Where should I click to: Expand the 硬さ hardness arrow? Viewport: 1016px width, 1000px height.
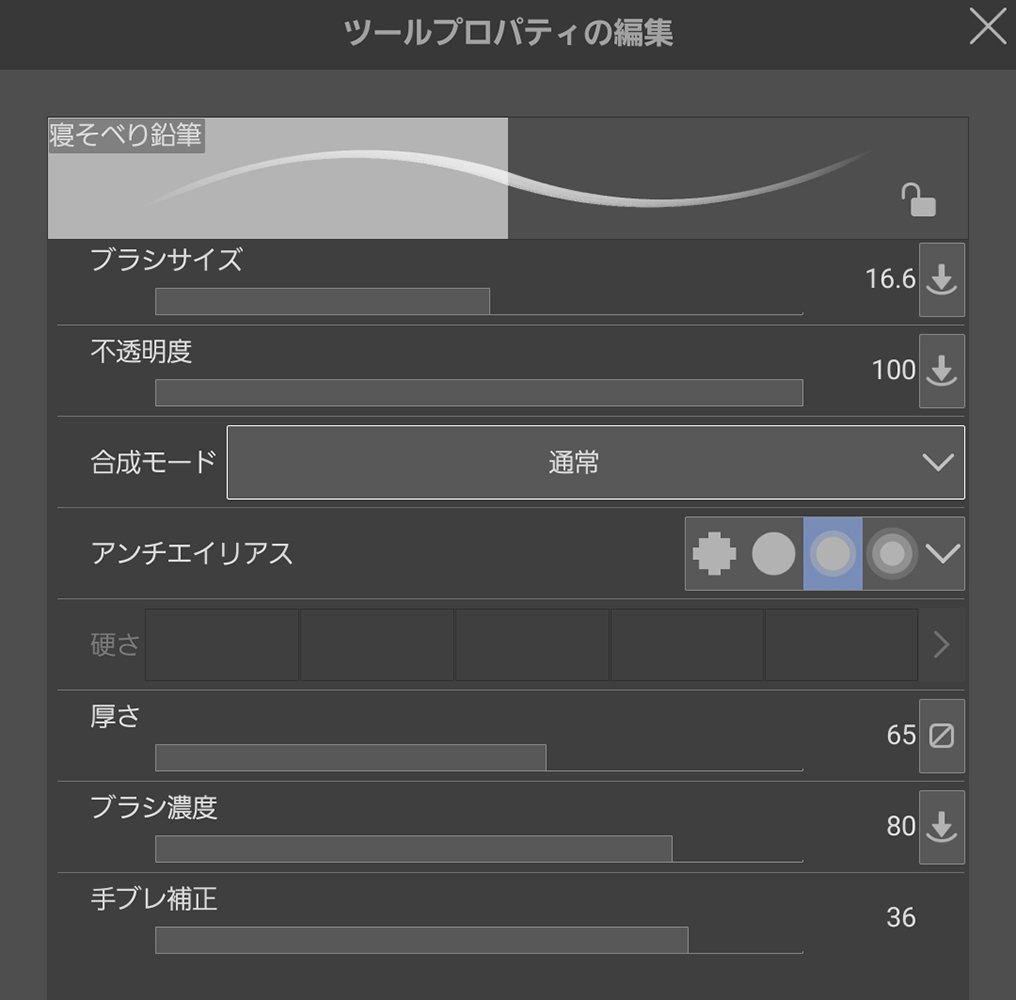coord(941,645)
